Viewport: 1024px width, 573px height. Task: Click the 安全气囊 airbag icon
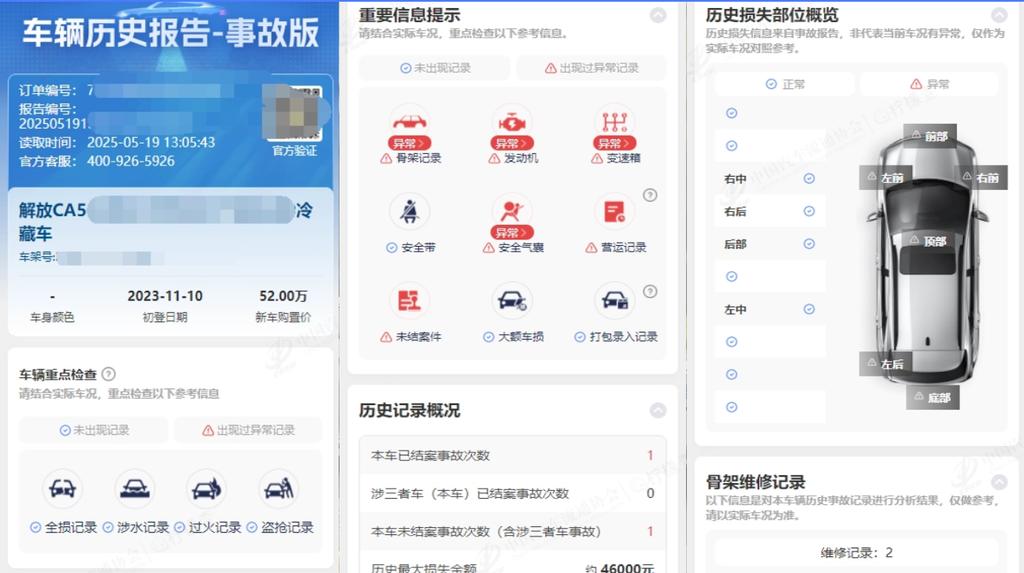512,211
